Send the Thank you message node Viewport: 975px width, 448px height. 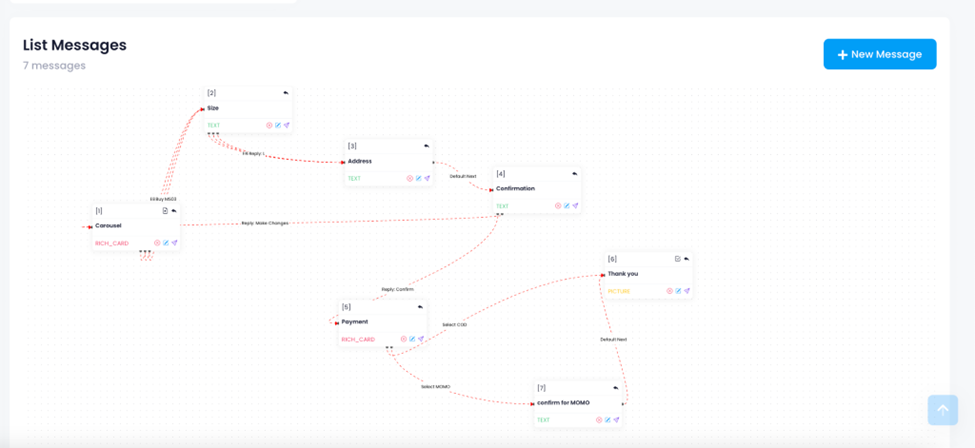pyautogui.click(x=687, y=291)
